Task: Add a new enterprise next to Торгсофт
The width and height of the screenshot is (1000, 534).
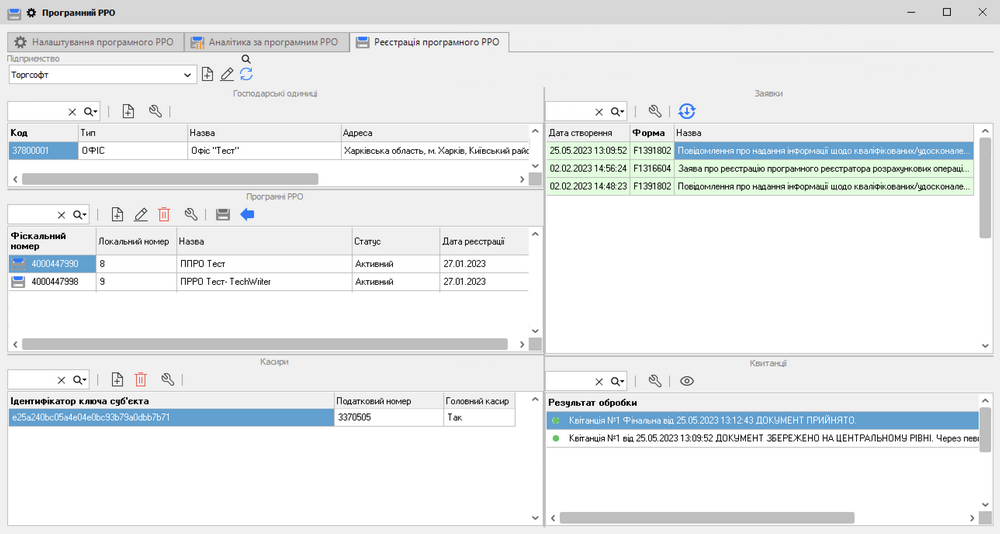Action: coord(207,74)
